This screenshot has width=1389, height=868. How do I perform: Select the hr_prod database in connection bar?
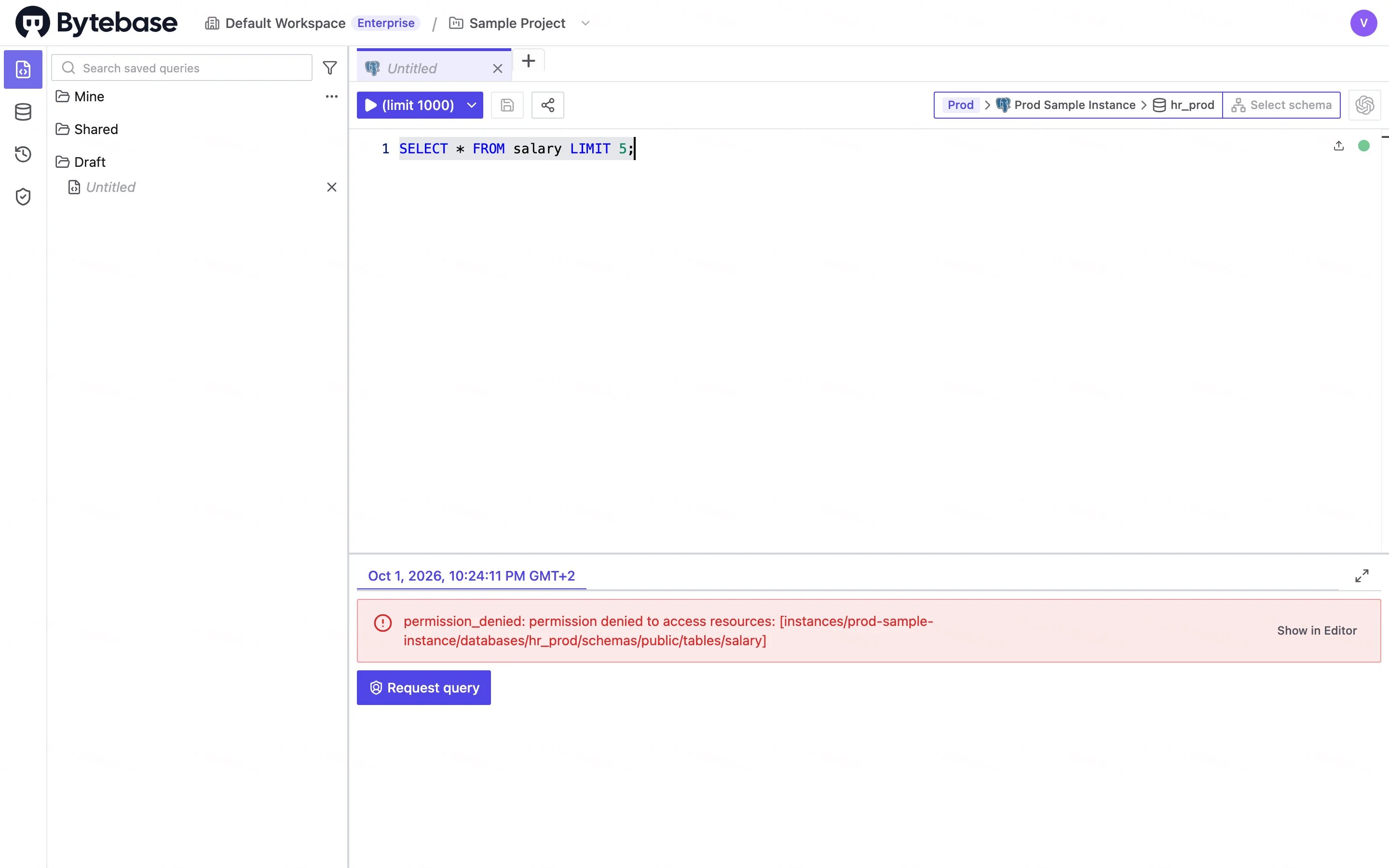point(1184,105)
